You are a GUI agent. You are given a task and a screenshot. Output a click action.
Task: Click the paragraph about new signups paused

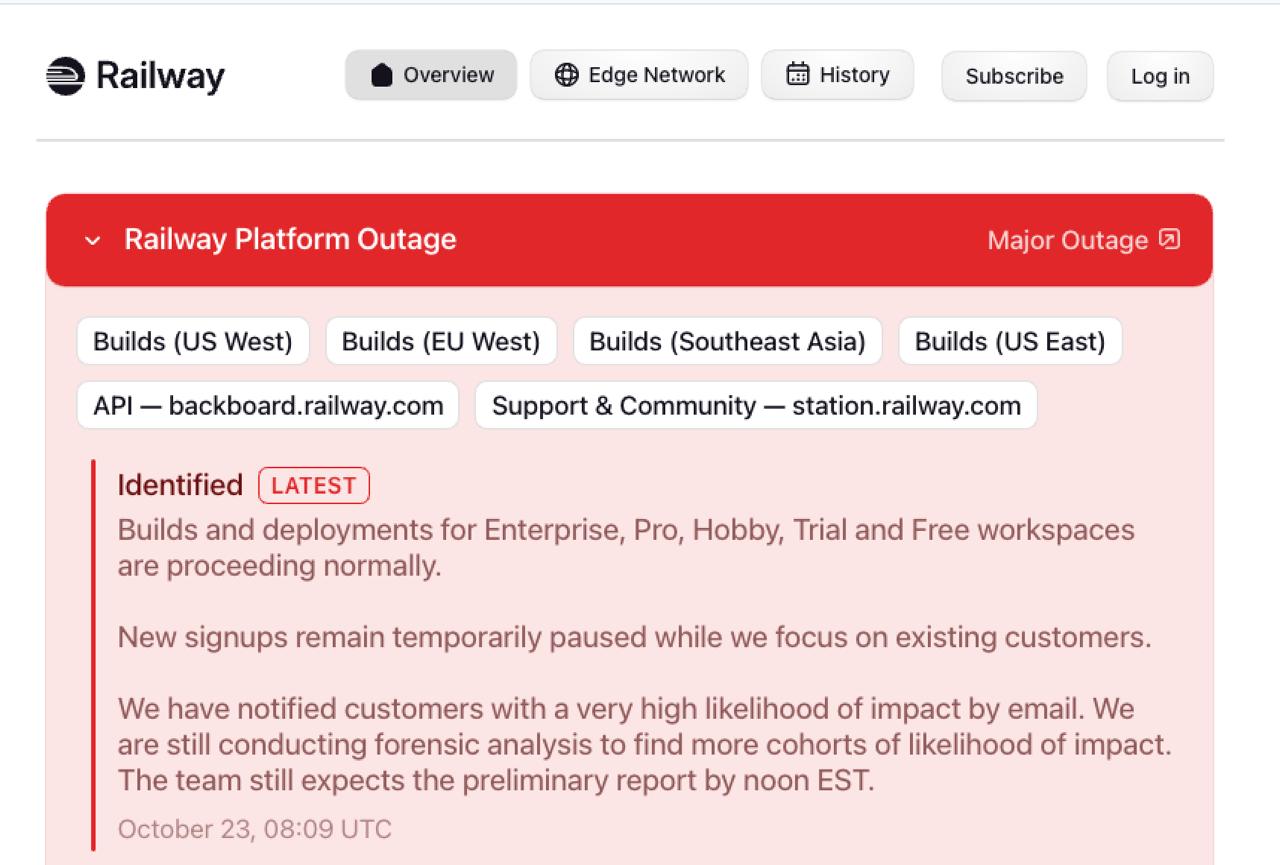click(634, 637)
